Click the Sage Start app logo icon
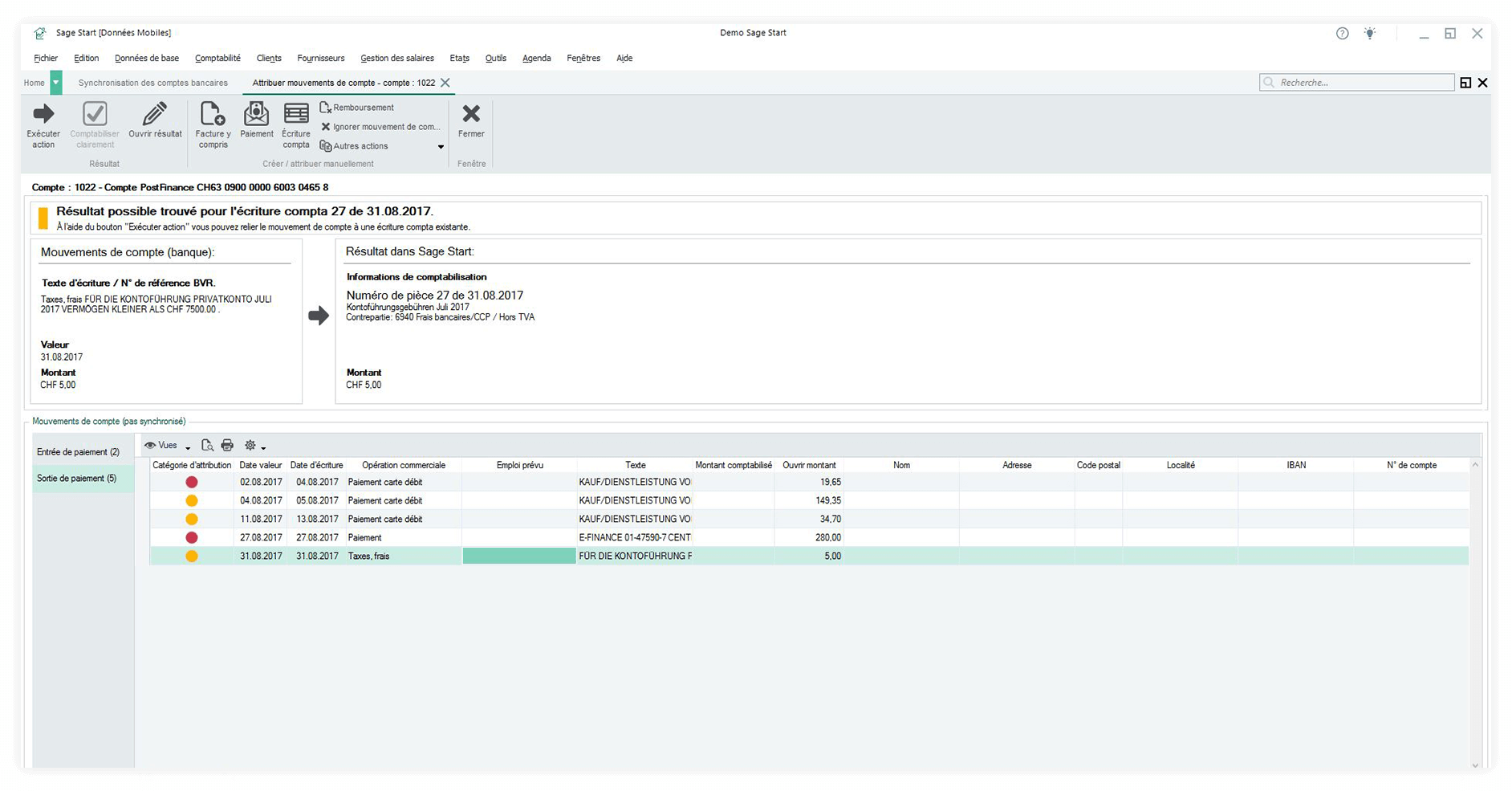Image resolution: width=1512 pixels, height=791 pixels. 40,34
